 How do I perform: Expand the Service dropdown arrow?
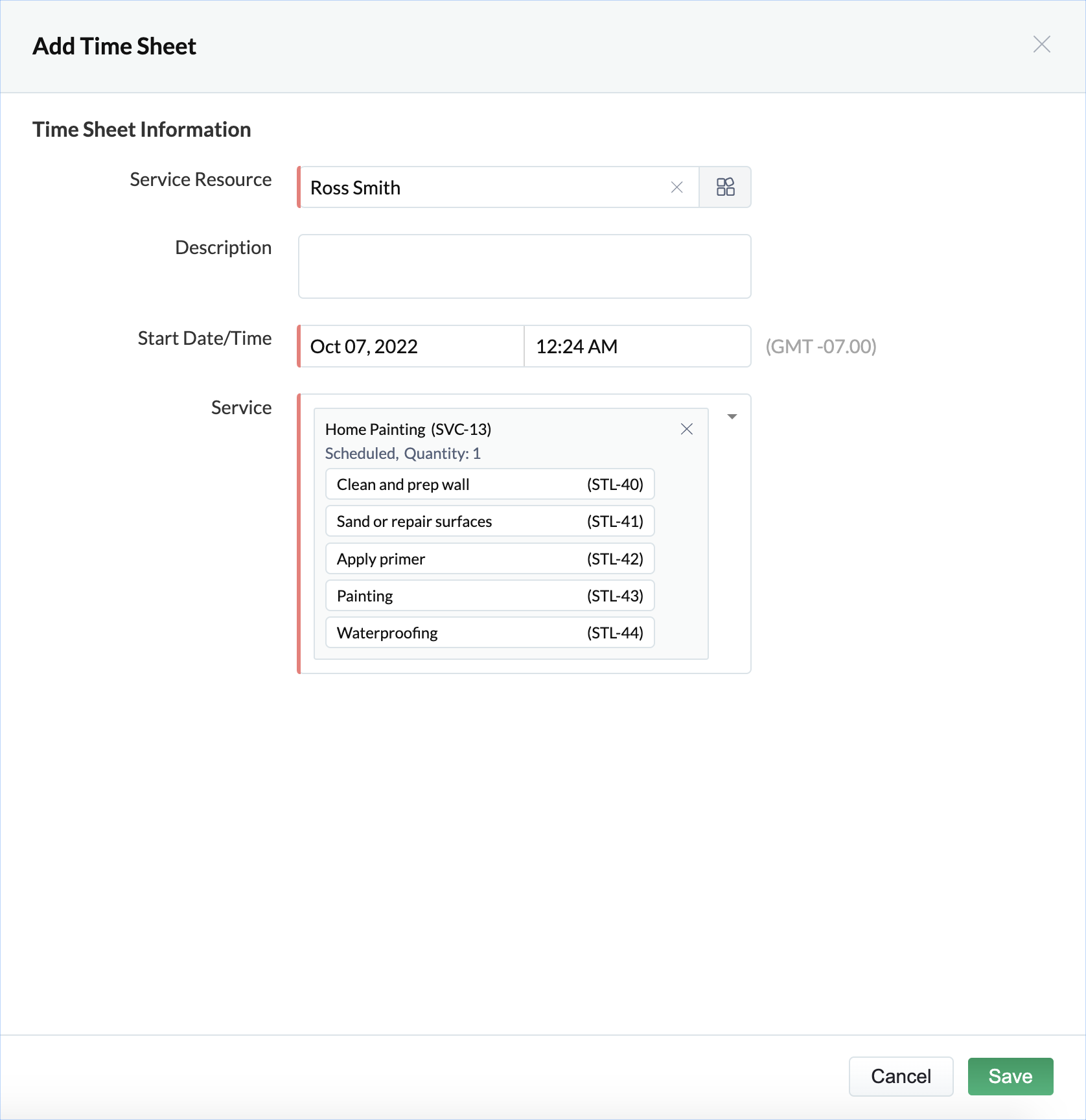click(x=732, y=417)
